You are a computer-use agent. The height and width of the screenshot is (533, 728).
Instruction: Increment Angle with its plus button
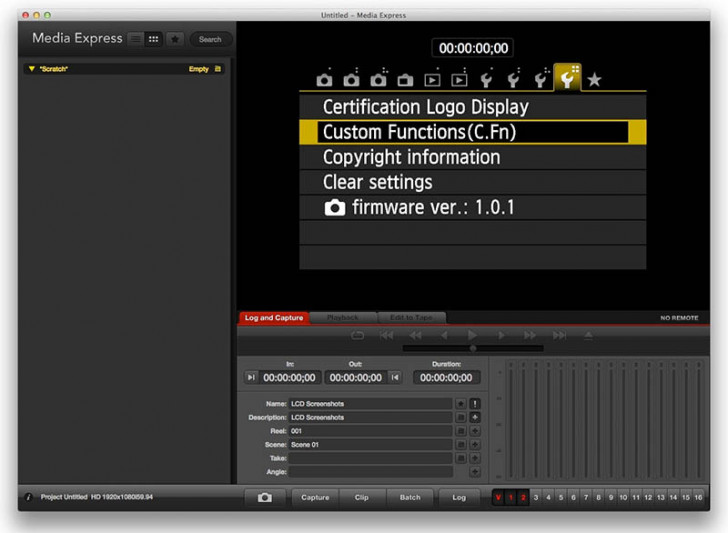click(x=474, y=472)
